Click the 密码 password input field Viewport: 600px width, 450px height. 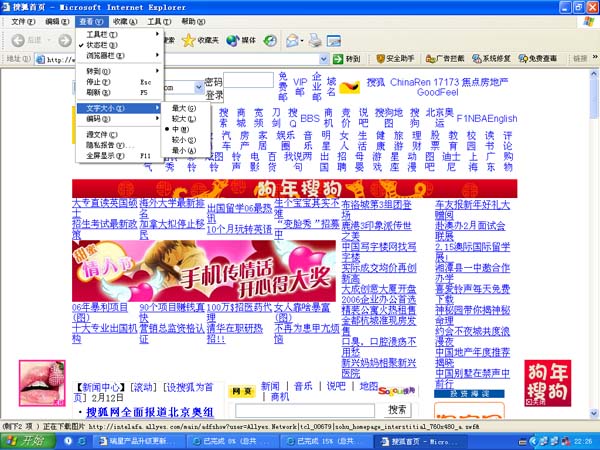coord(249,80)
